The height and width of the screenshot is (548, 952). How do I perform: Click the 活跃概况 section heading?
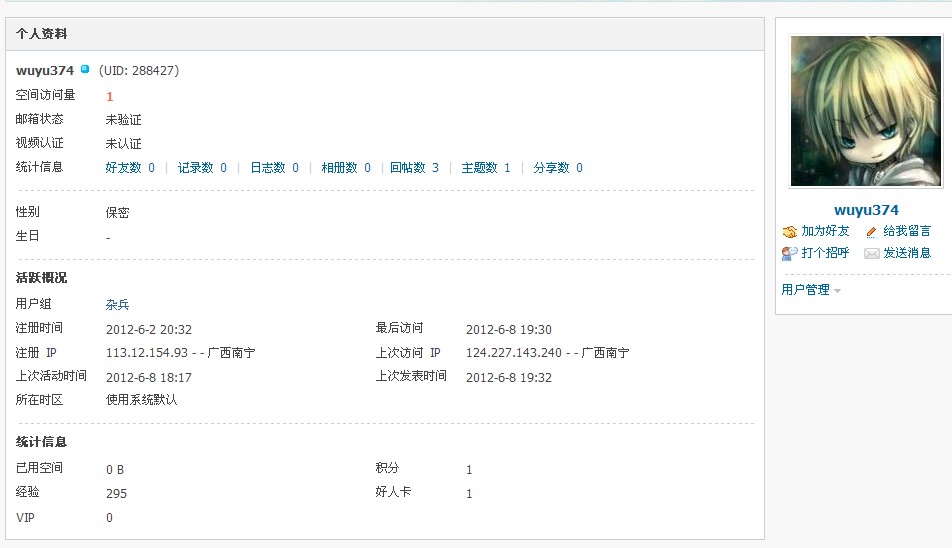pos(41,278)
